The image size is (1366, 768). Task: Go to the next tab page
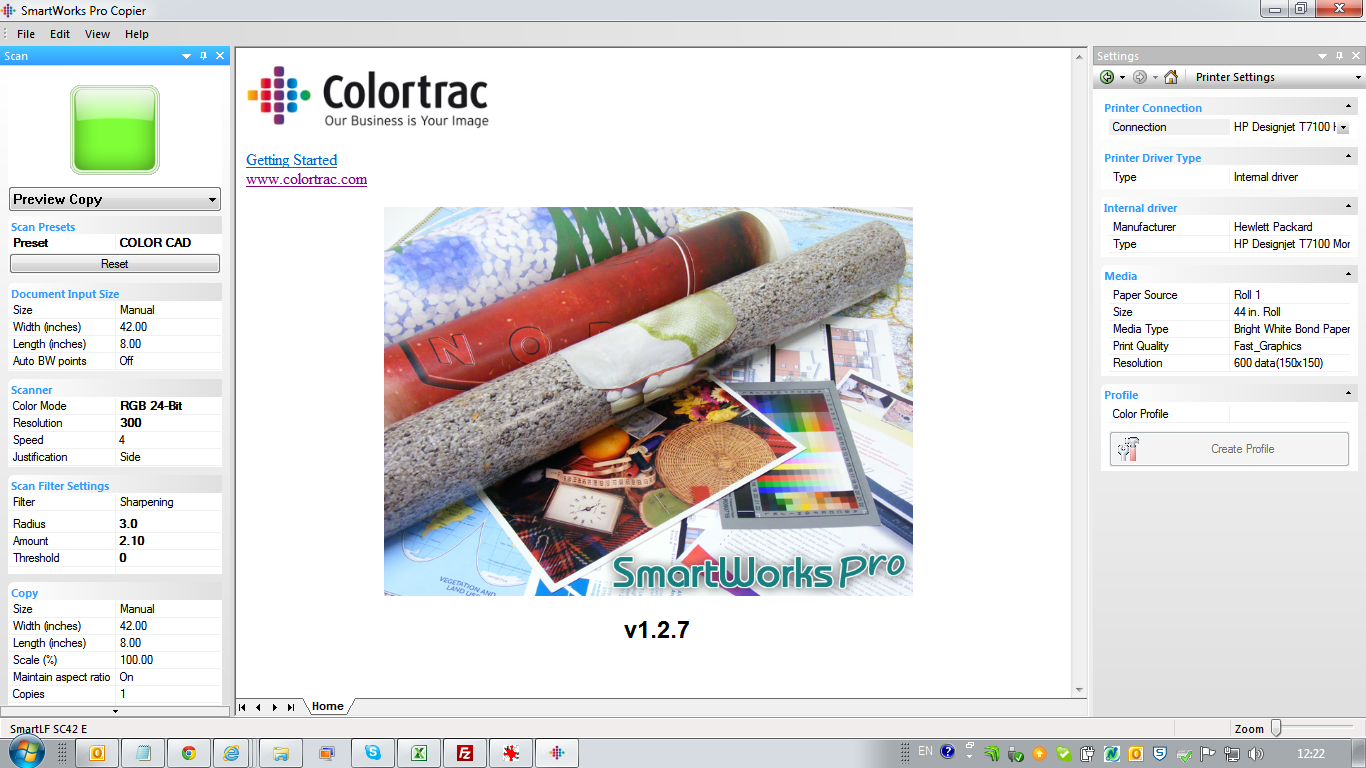[274, 707]
